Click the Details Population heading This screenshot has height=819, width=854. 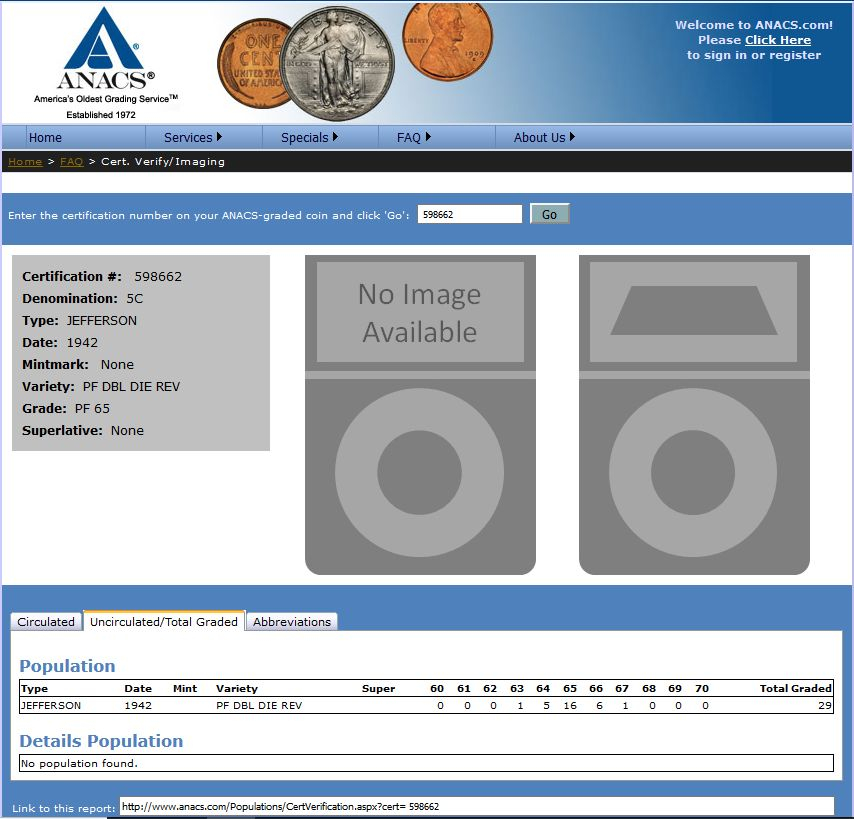point(101,741)
